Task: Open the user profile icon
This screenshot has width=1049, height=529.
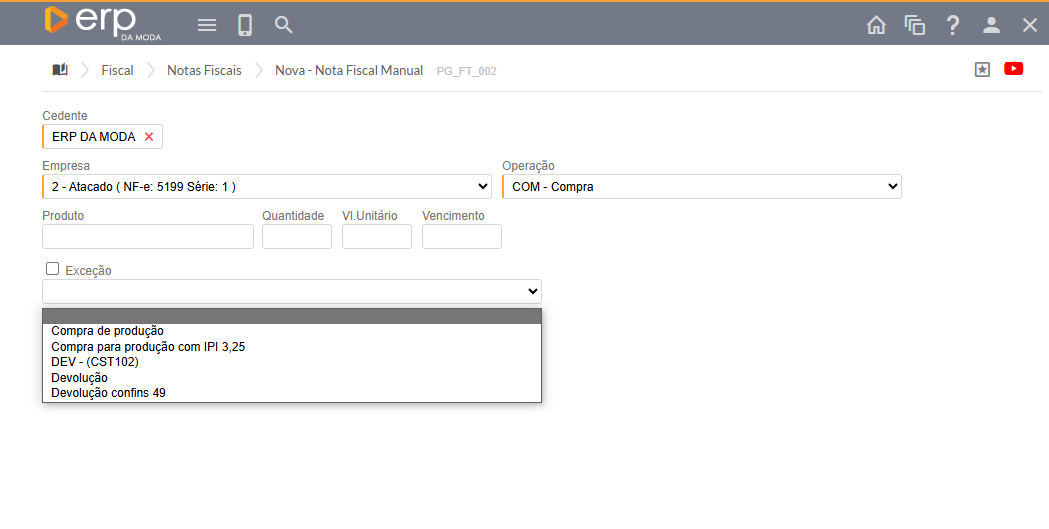Action: coord(991,25)
